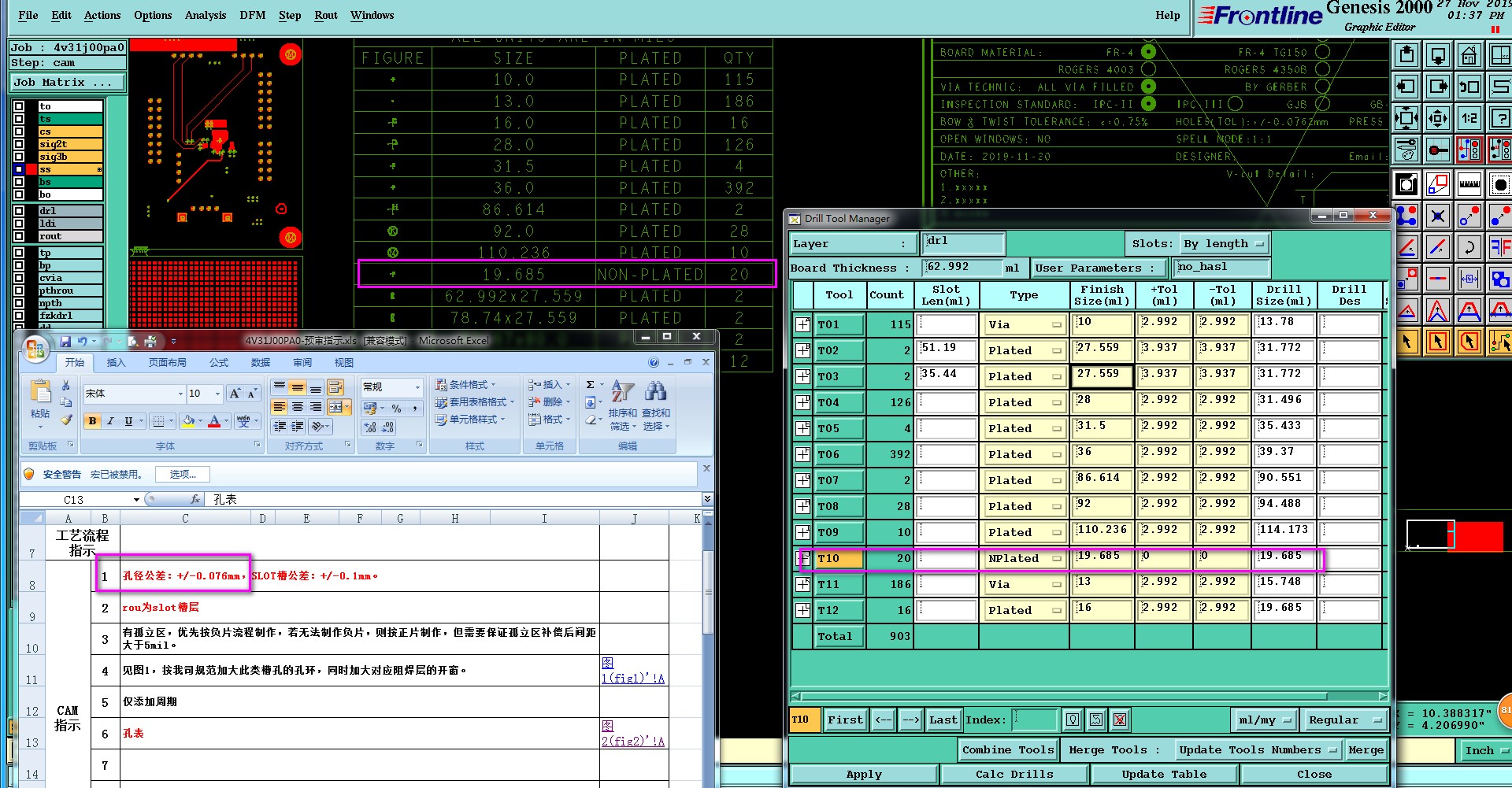Image resolution: width=1512 pixels, height=788 pixels.
Task: Click the 1:2 zoom scale icon
Action: click(x=1469, y=119)
